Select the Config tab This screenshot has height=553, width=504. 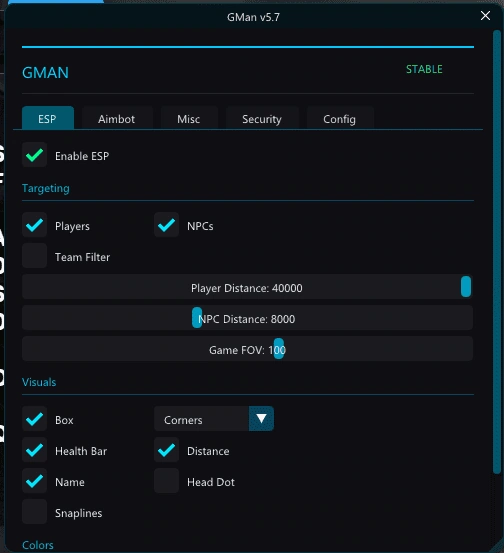(x=339, y=118)
